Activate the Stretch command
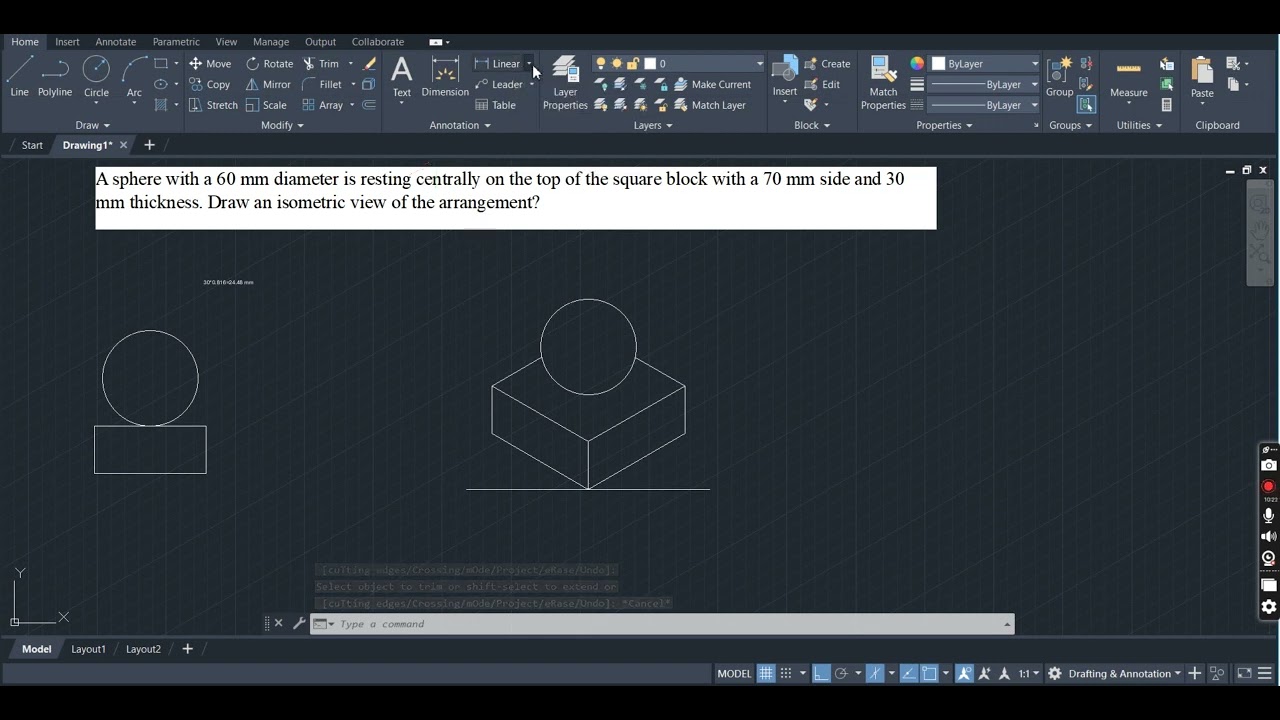 [x=213, y=105]
